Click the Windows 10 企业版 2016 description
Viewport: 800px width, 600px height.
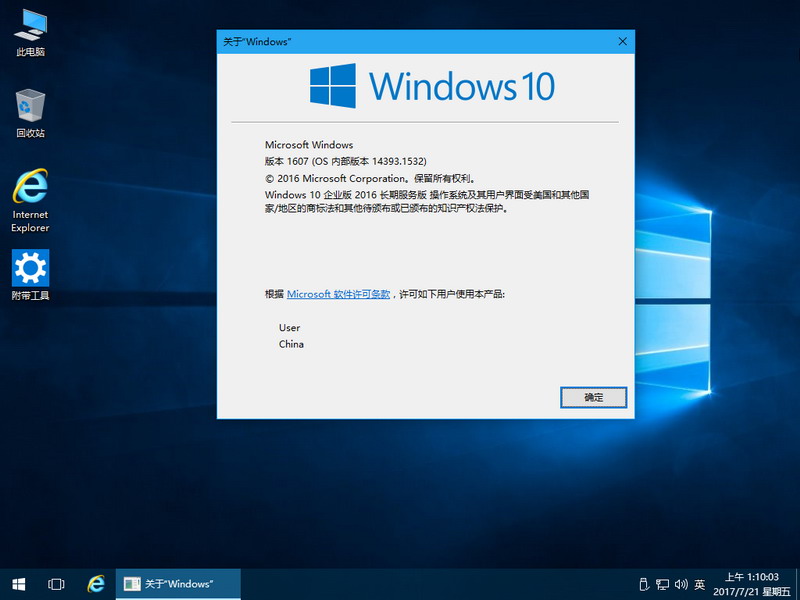427,202
